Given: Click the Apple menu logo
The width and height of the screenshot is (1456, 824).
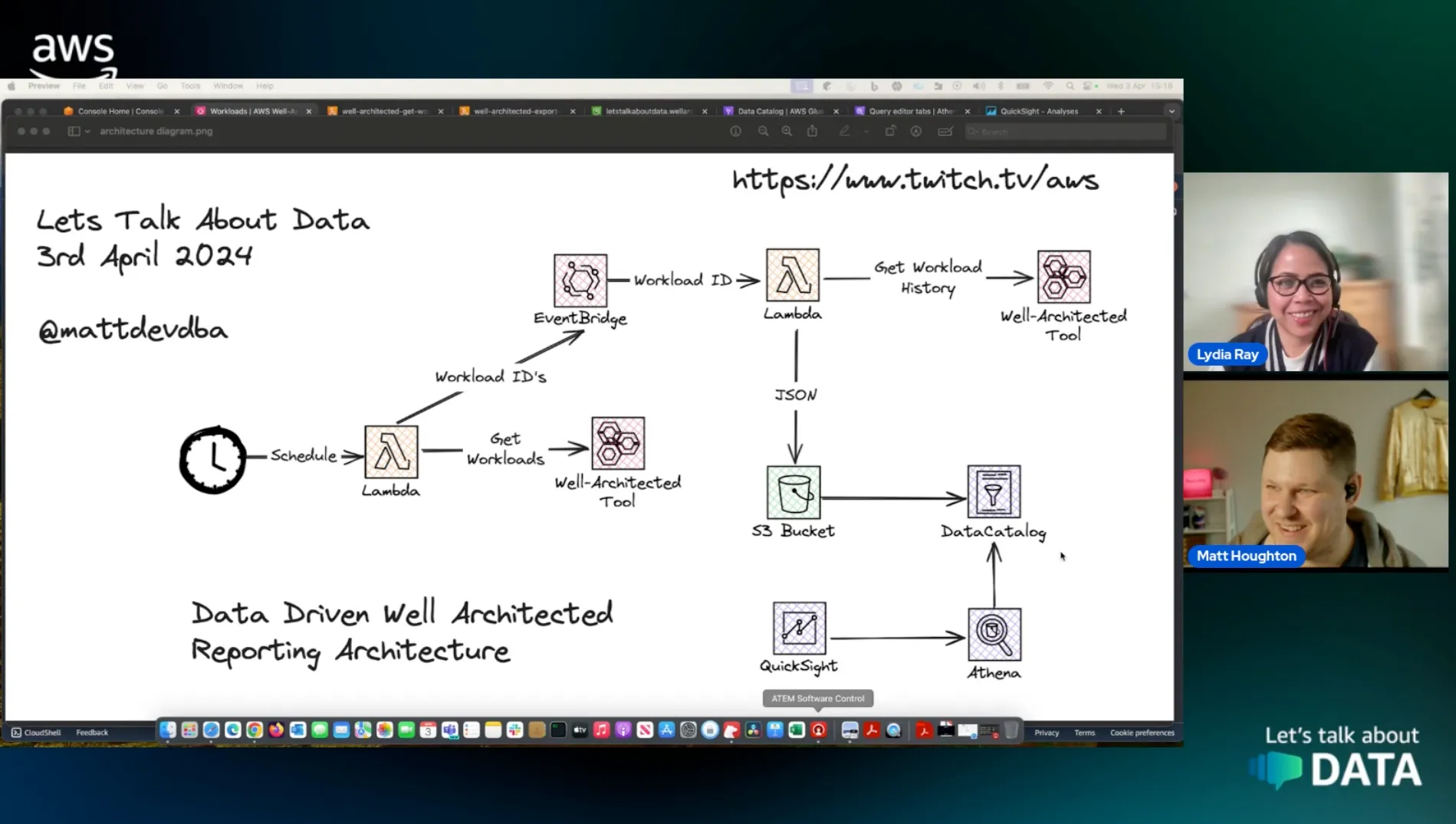Looking at the screenshot, I should (12, 86).
